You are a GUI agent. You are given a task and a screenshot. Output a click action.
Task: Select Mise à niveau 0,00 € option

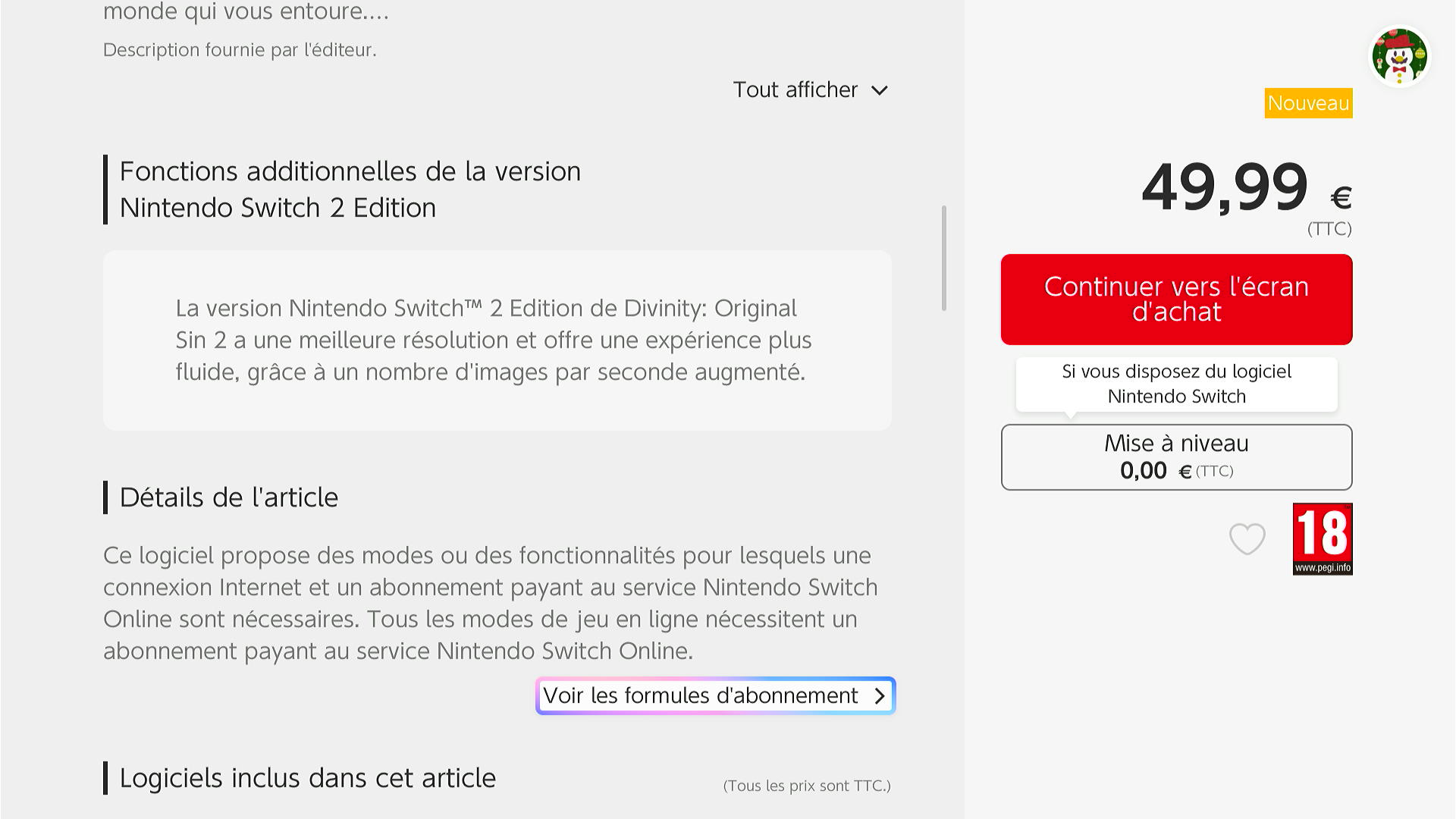pyautogui.click(x=1176, y=457)
